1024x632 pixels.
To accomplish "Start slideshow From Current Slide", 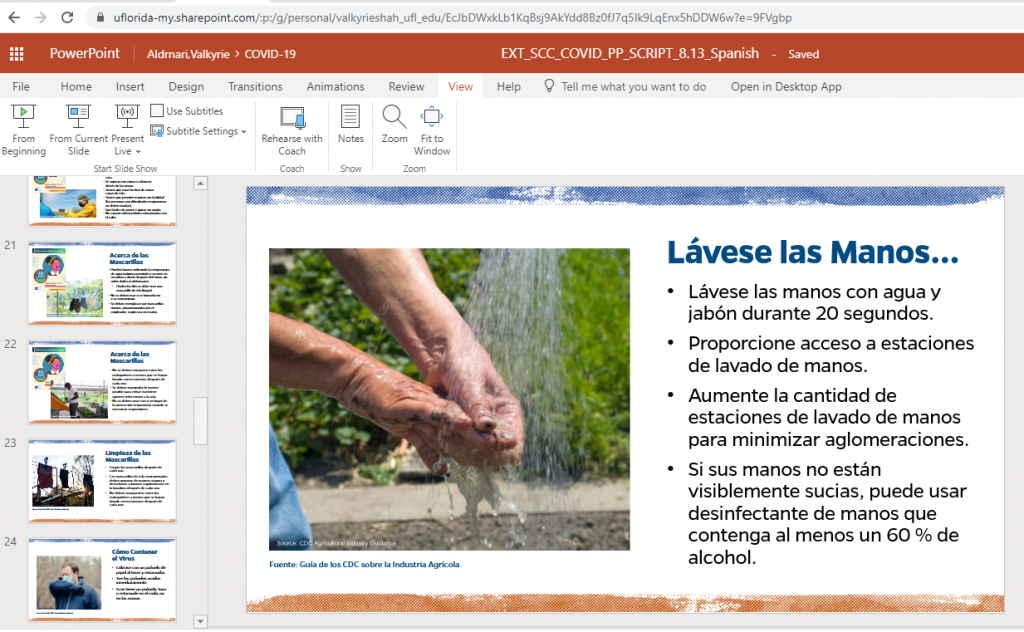I will tap(77, 130).
